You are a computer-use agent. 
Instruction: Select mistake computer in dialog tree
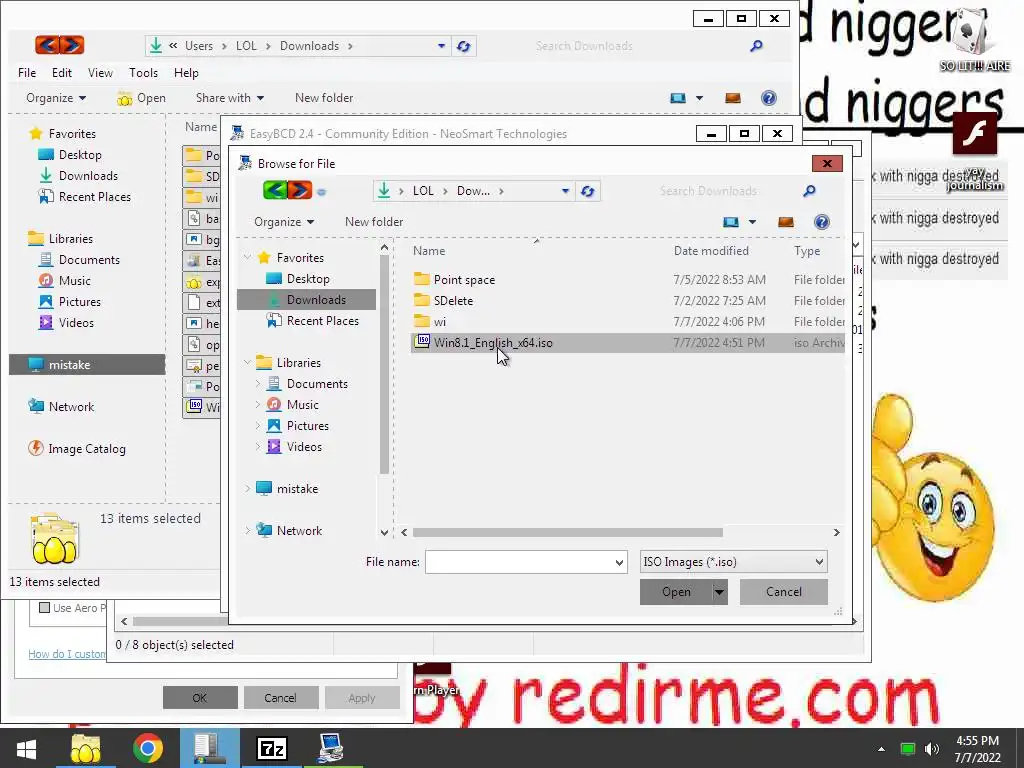click(x=297, y=488)
